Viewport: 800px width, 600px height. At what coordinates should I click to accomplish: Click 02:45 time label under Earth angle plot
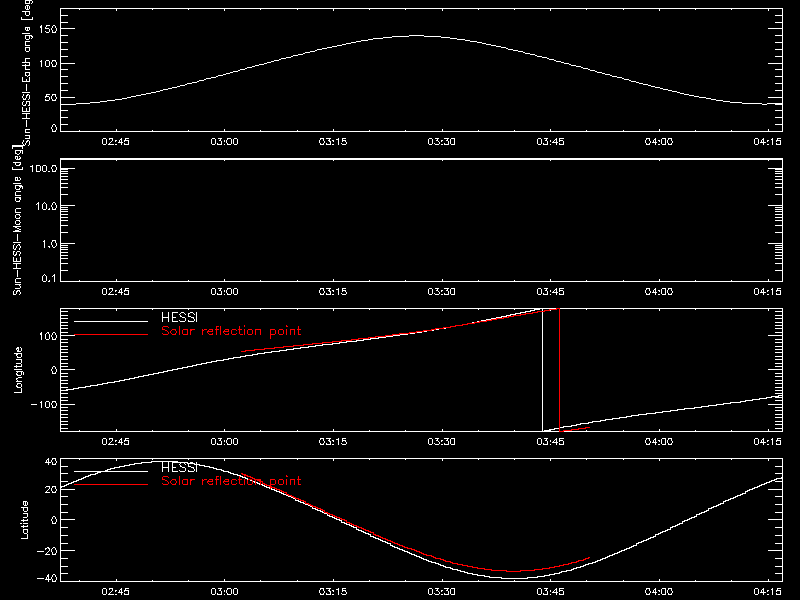click(x=115, y=141)
